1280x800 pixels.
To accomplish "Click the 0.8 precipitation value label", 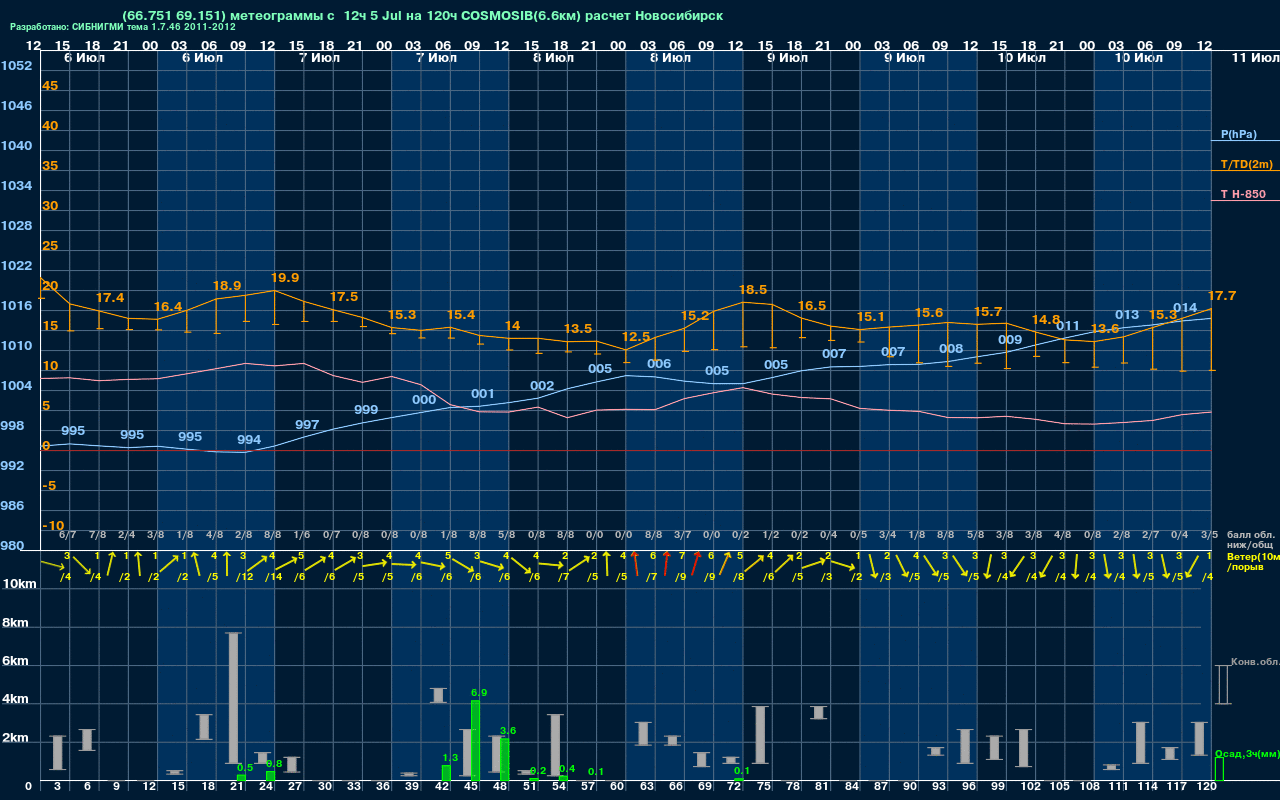I will [x=274, y=763].
